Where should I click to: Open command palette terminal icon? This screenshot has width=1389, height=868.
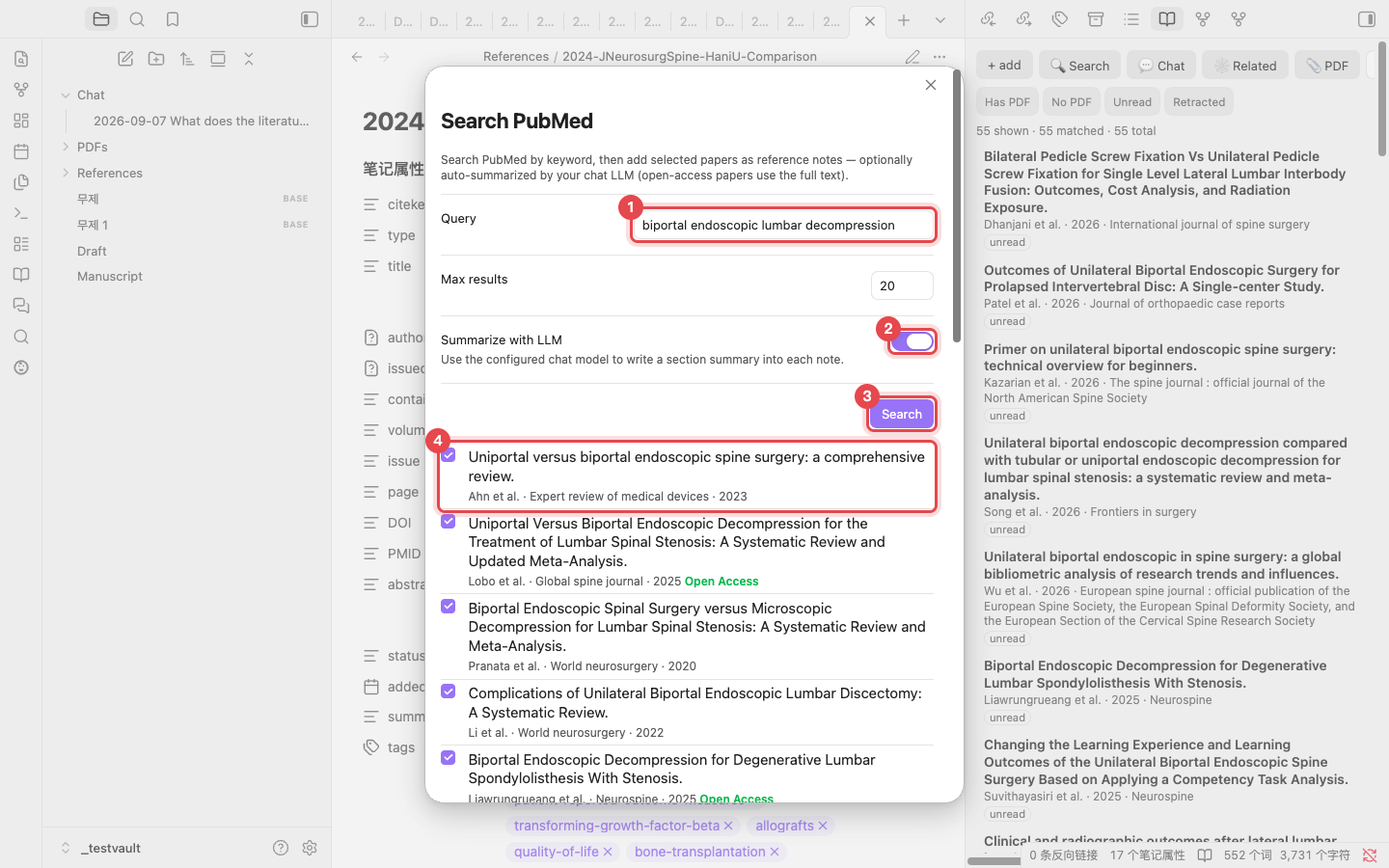tap(21, 213)
